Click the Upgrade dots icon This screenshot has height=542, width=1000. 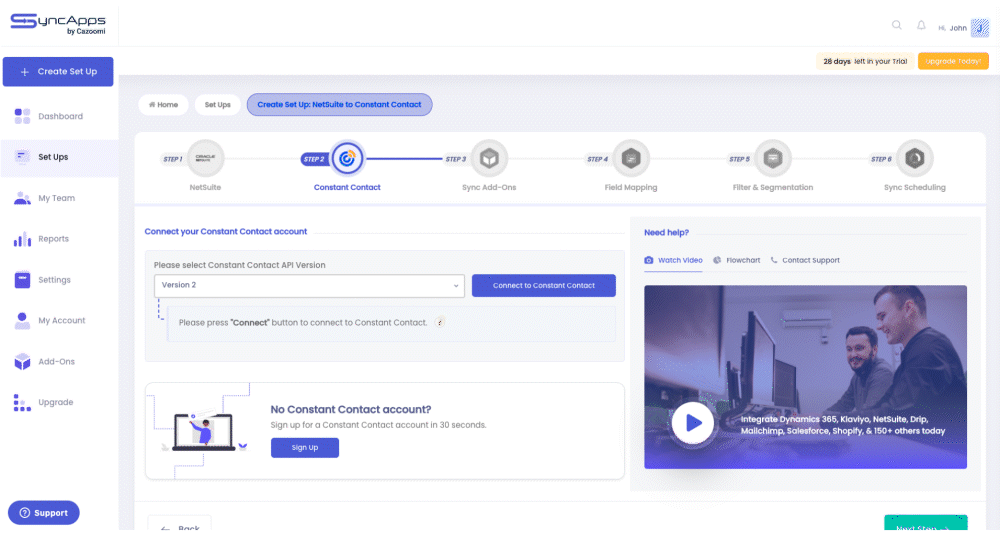coord(22,402)
